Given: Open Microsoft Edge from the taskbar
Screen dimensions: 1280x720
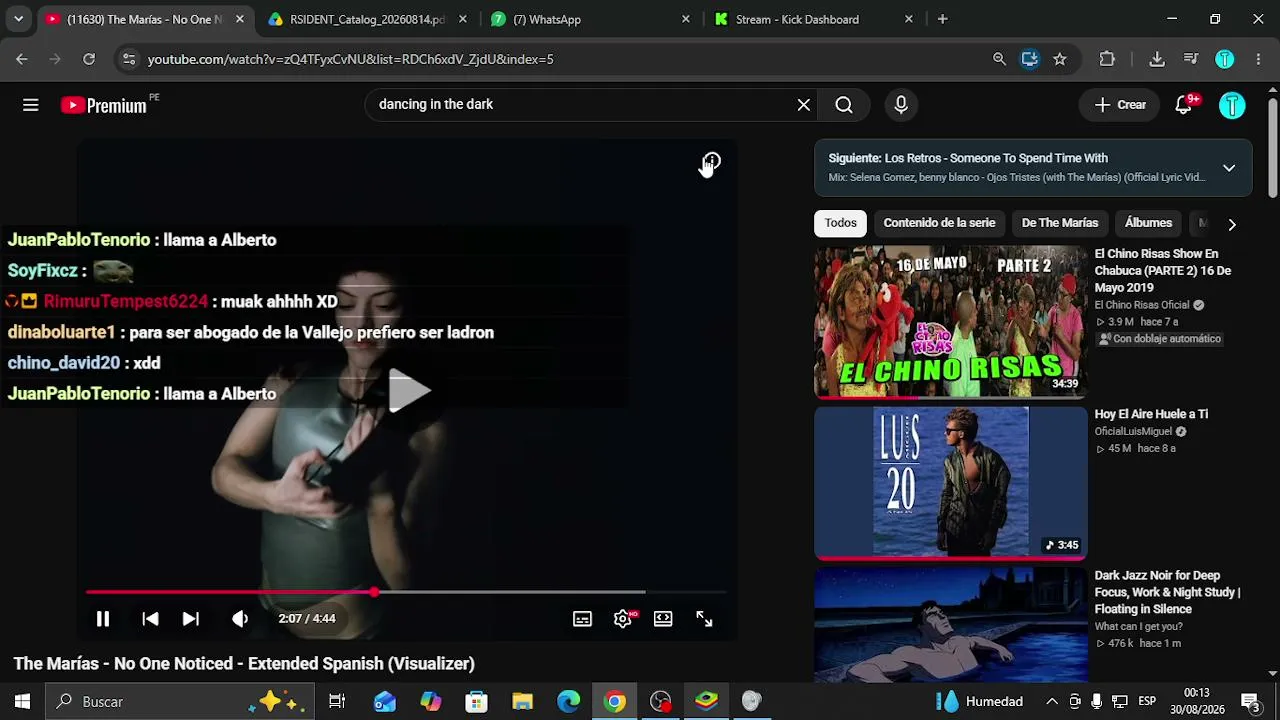Looking at the screenshot, I should point(569,701).
